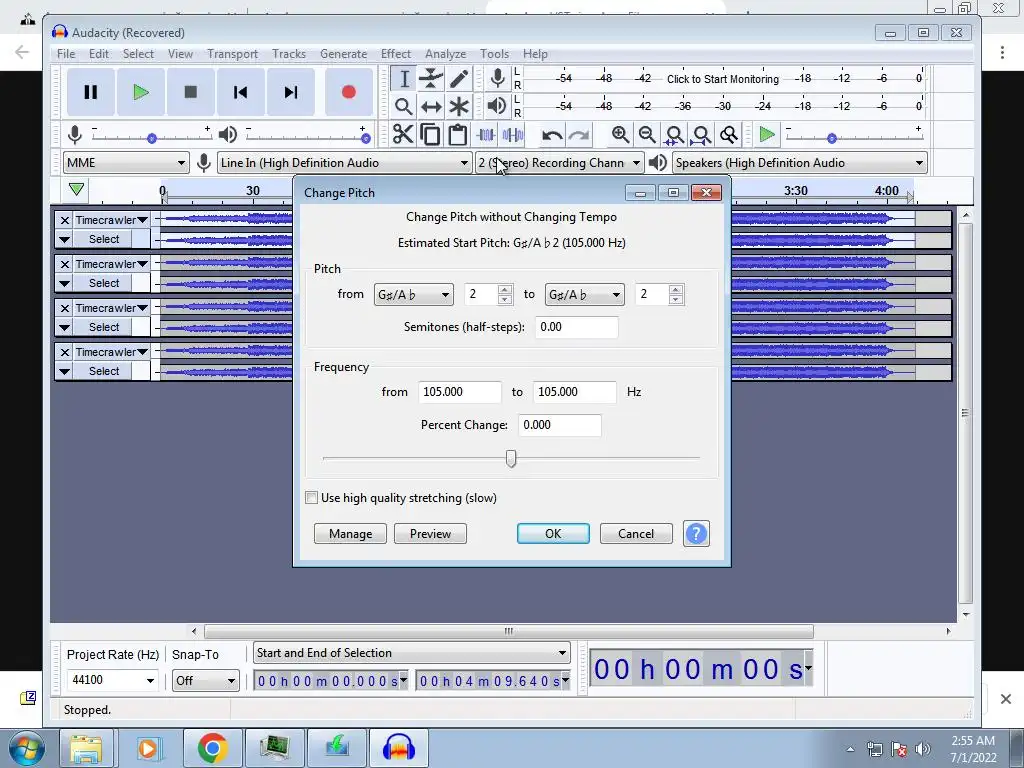Click the Silence audio icon

(513, 135)
